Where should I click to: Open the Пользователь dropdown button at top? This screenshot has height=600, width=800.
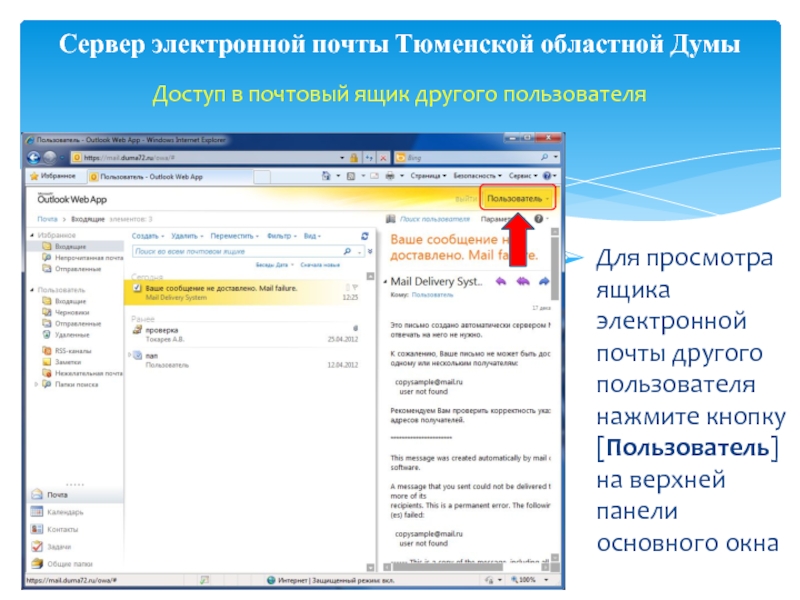click(x=517, y=198)
